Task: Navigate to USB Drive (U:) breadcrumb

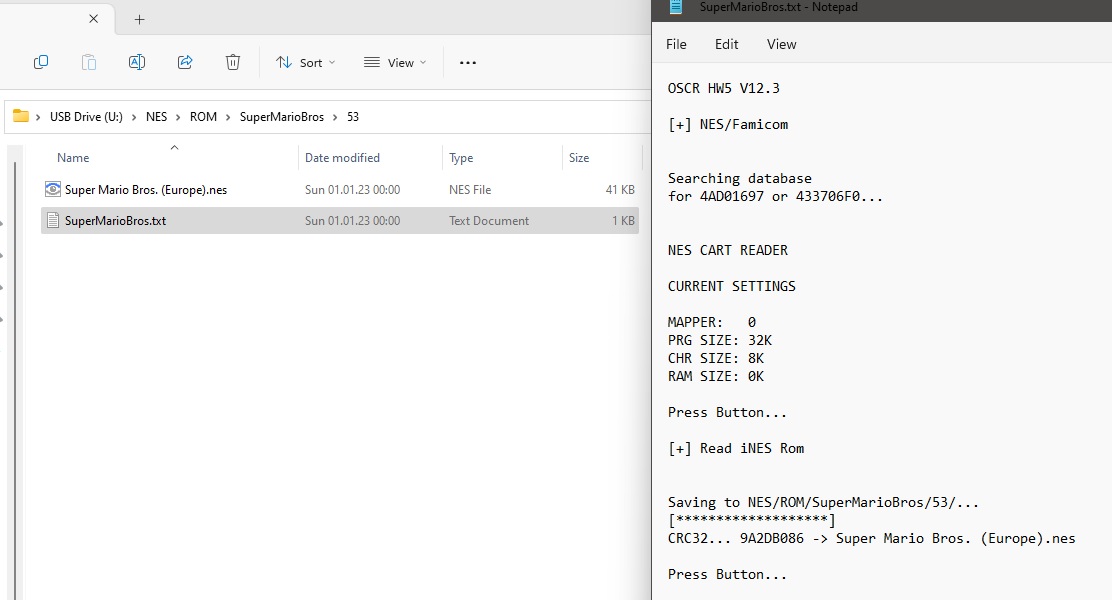Action: (86, 117)
